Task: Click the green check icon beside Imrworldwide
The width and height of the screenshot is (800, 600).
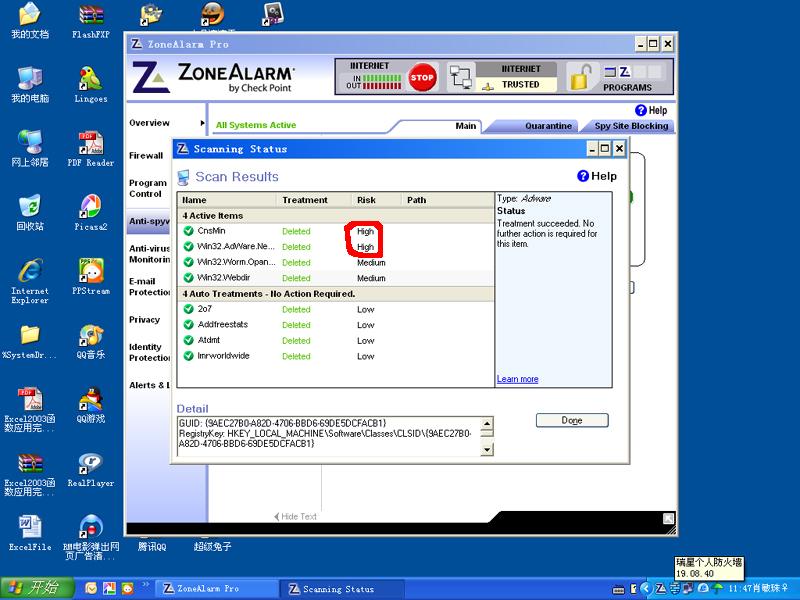Action: [x=188, y=356]
